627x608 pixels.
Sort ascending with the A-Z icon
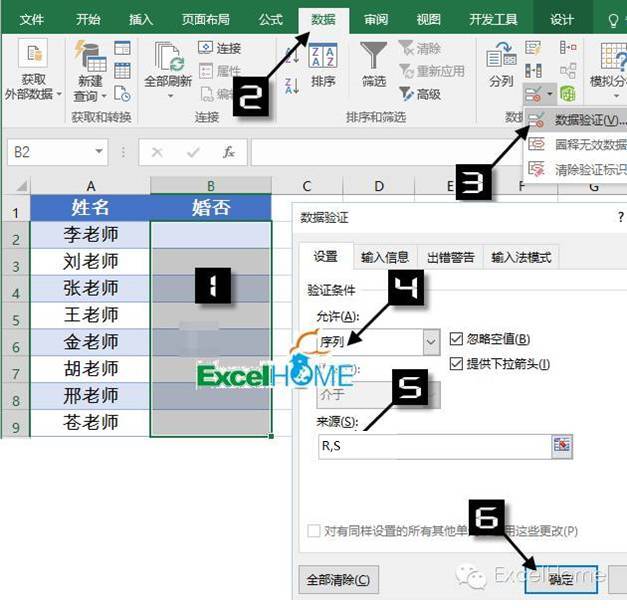tap(292, 55)
